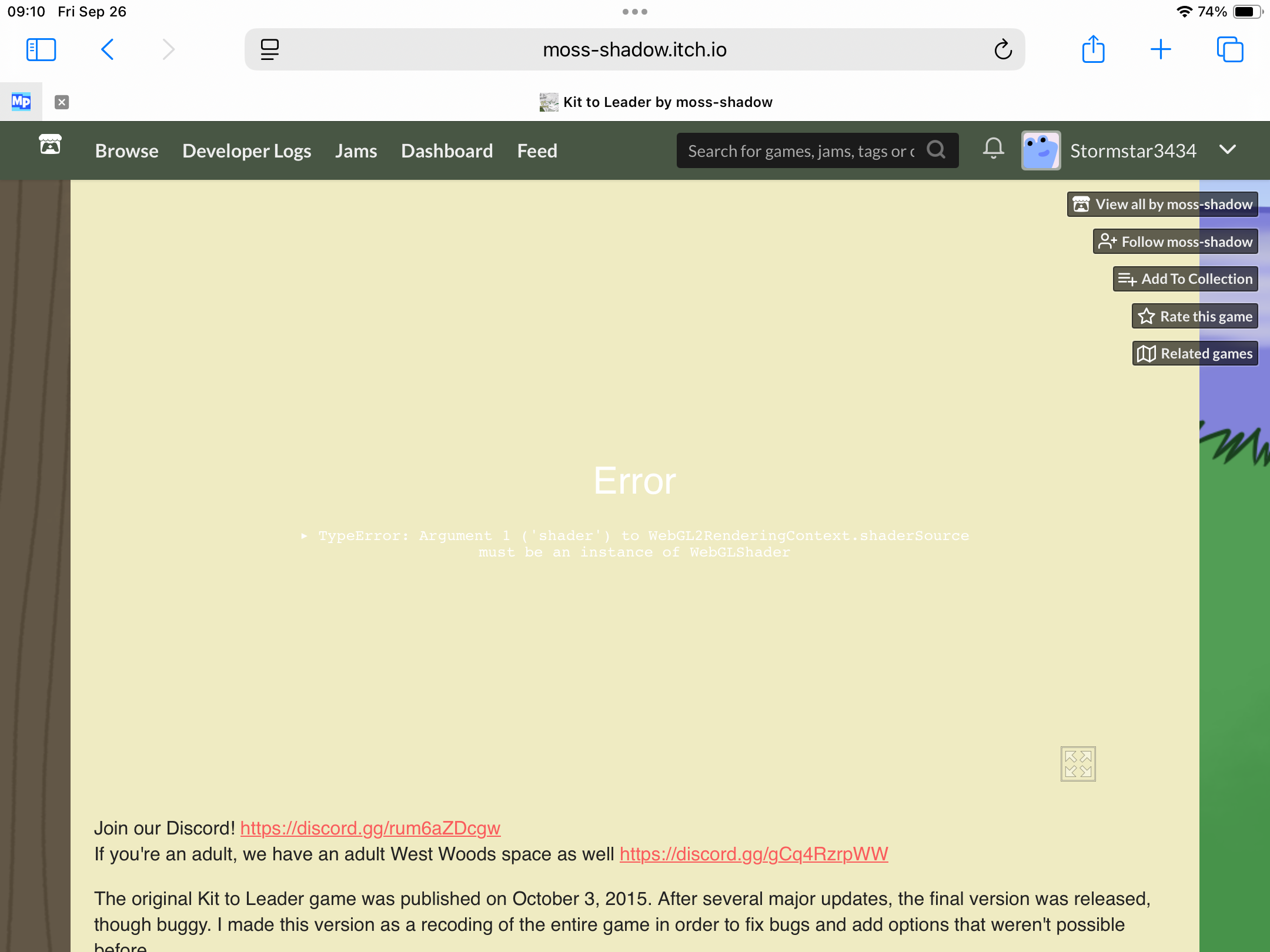Open the notifications bell
The width and height of the screenshot is (1270, 952).
point(994,149)
